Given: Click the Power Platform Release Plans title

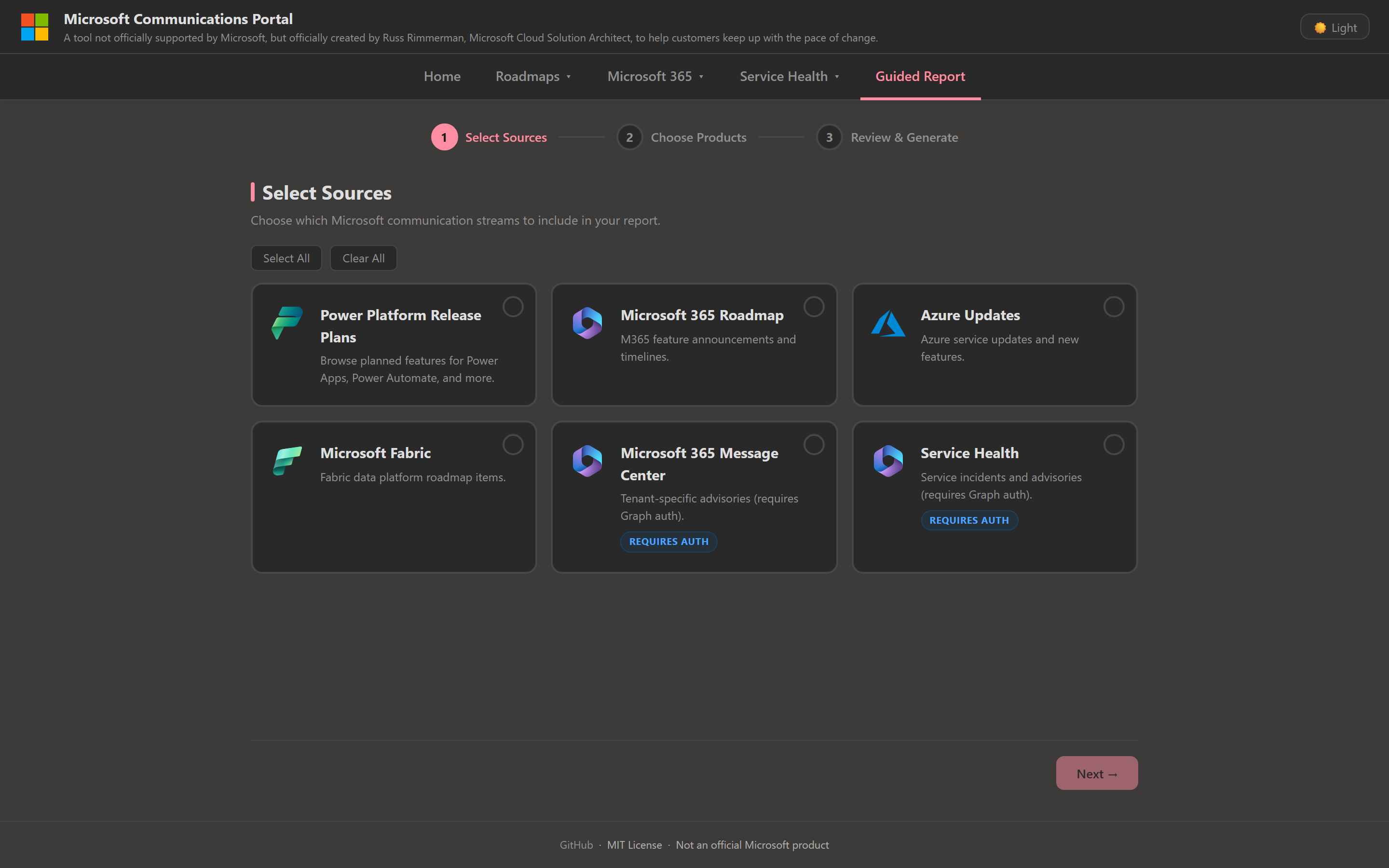Looking at the screenshot, I should 401,326.
